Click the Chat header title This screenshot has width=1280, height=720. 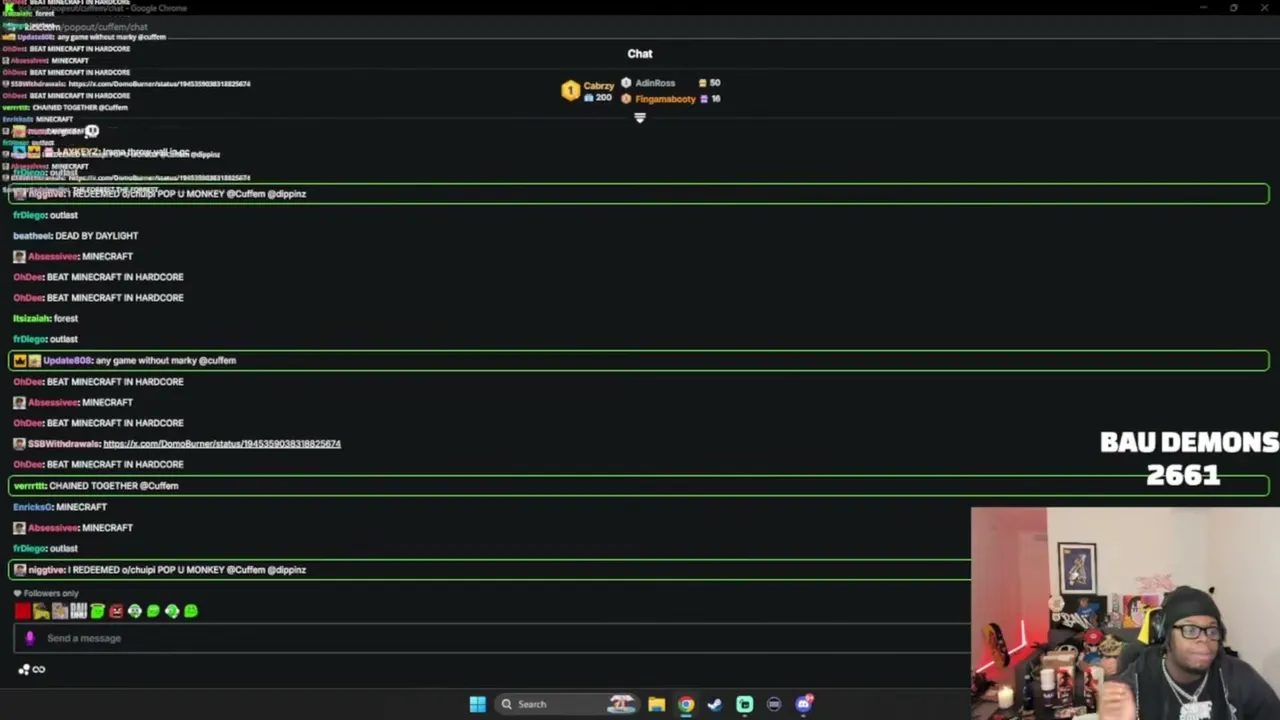tap(640, 54)
